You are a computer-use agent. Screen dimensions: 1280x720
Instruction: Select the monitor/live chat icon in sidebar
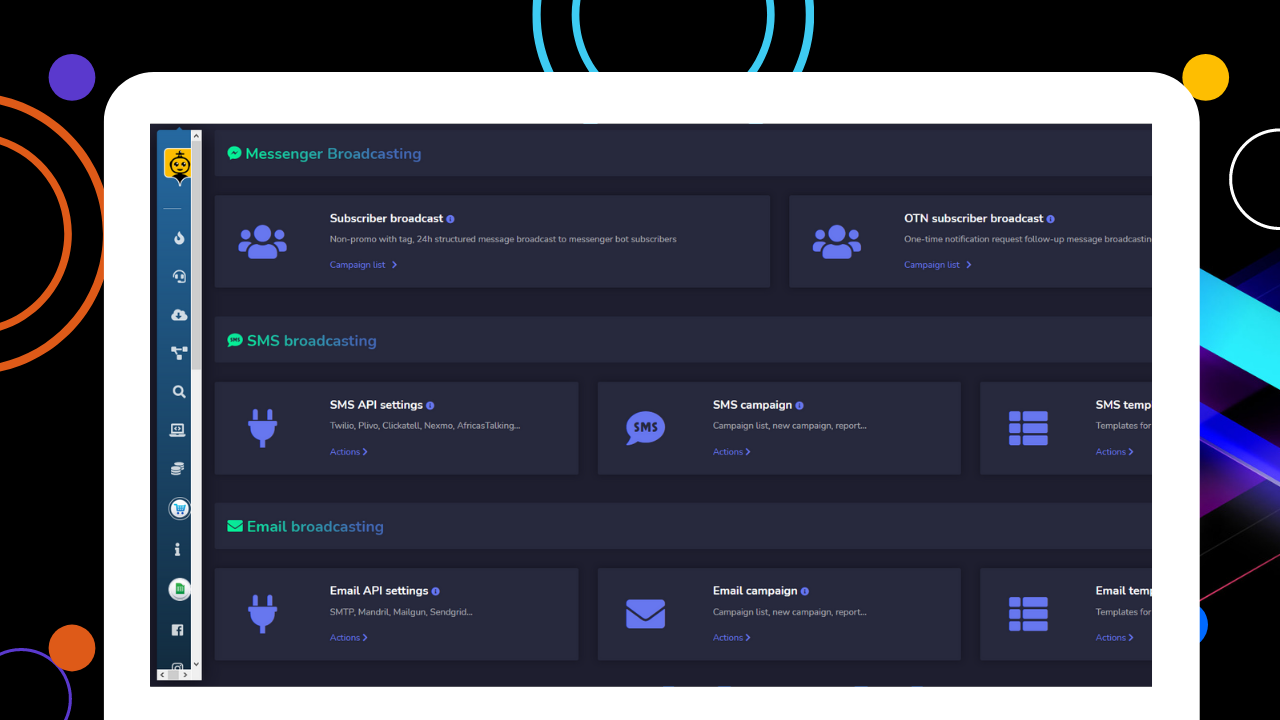pyautogui.click(x=178, y=429)
